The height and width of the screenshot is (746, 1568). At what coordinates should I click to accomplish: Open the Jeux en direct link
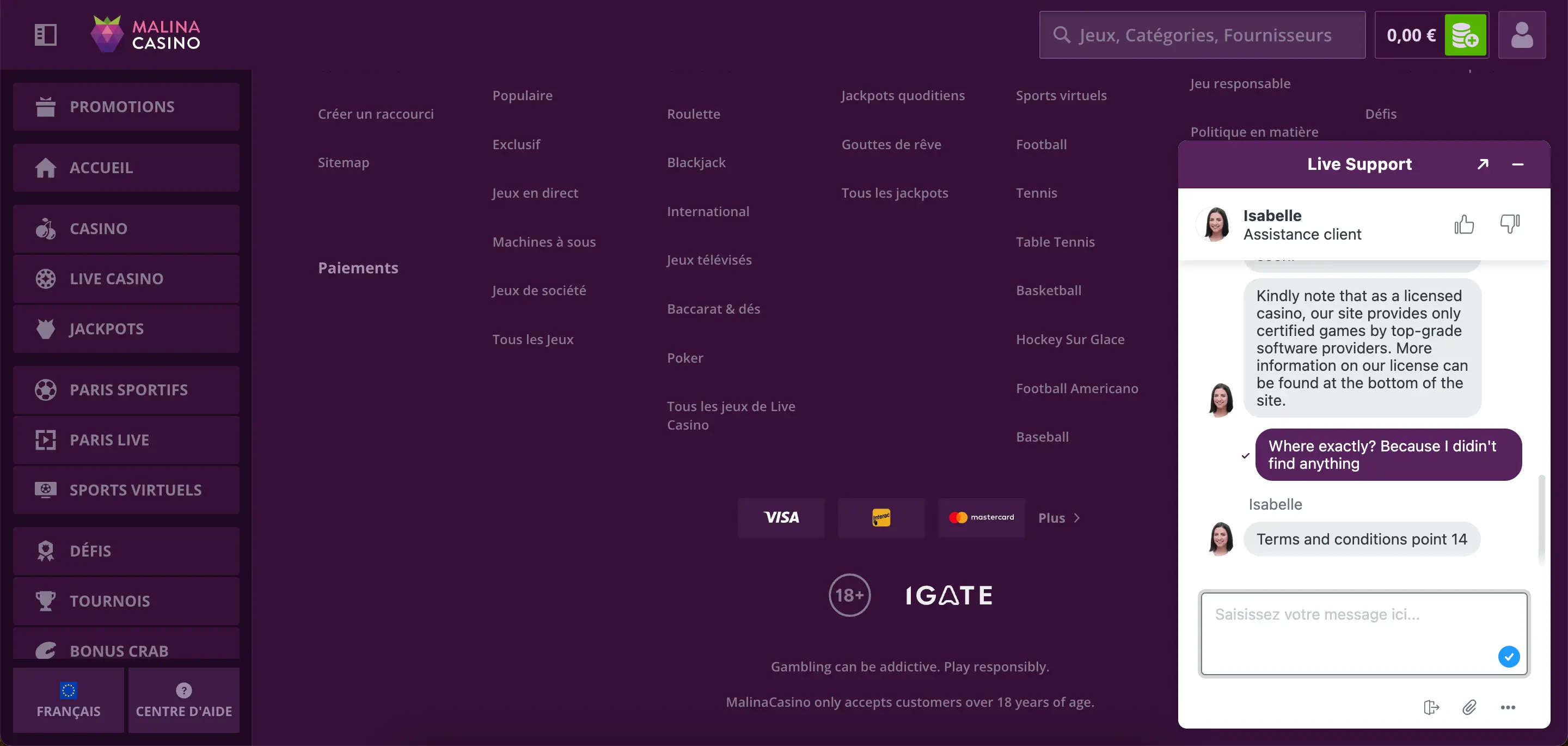535,193
